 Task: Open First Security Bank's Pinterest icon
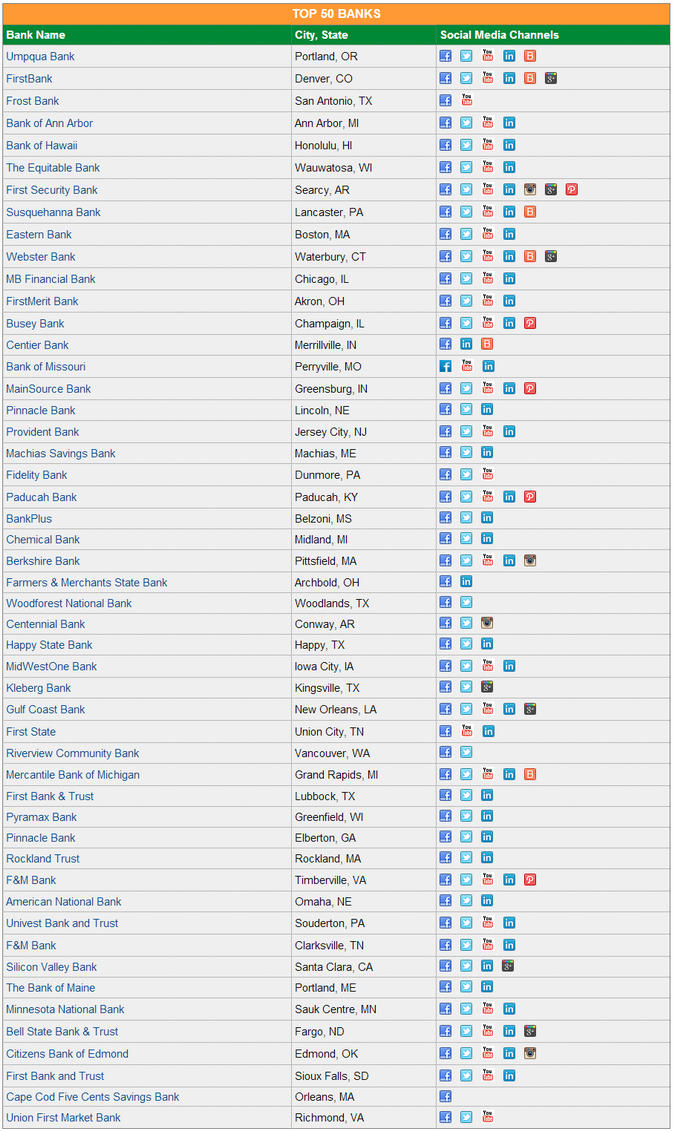click(572, 189)
